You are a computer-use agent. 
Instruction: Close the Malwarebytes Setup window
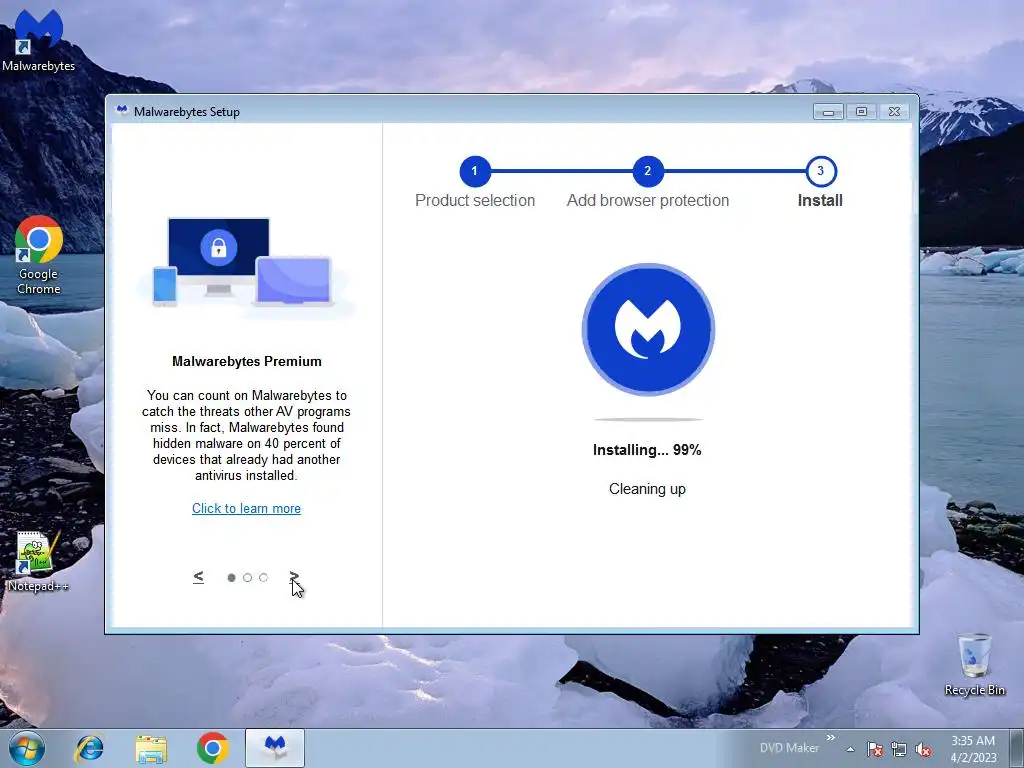895,112
